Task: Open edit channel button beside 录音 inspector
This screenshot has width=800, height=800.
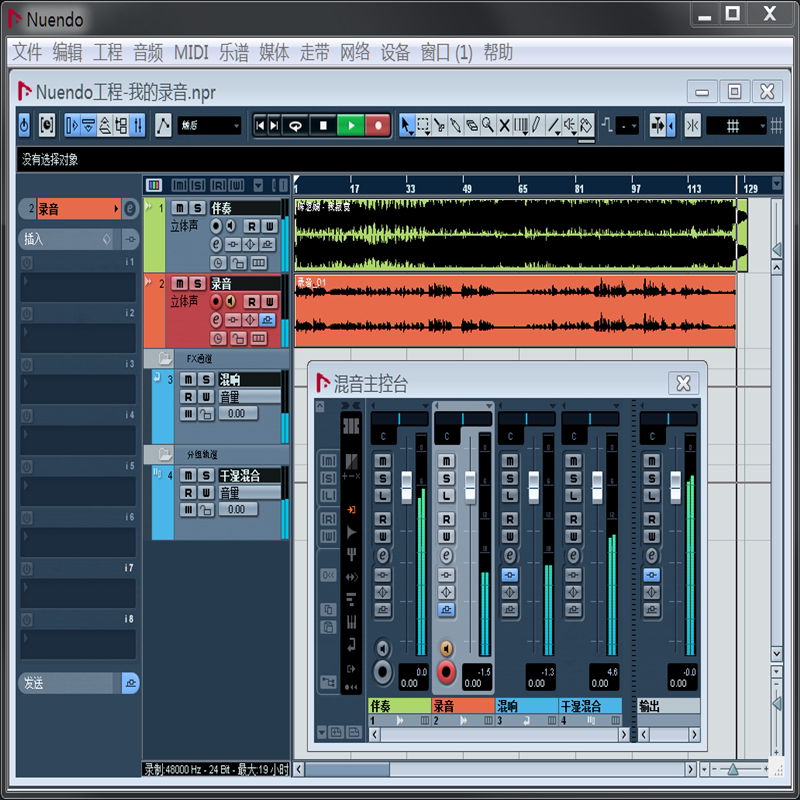Action: click(x=131, y=209)
